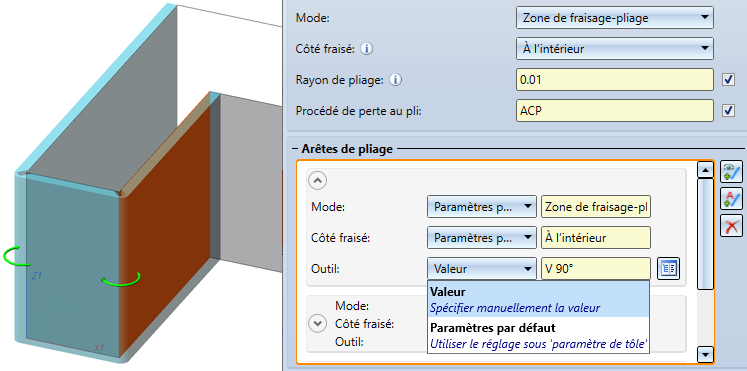
Task: Open the top Mode dropdown 'Zone de fraisage-pliage'
Action: 615,18
